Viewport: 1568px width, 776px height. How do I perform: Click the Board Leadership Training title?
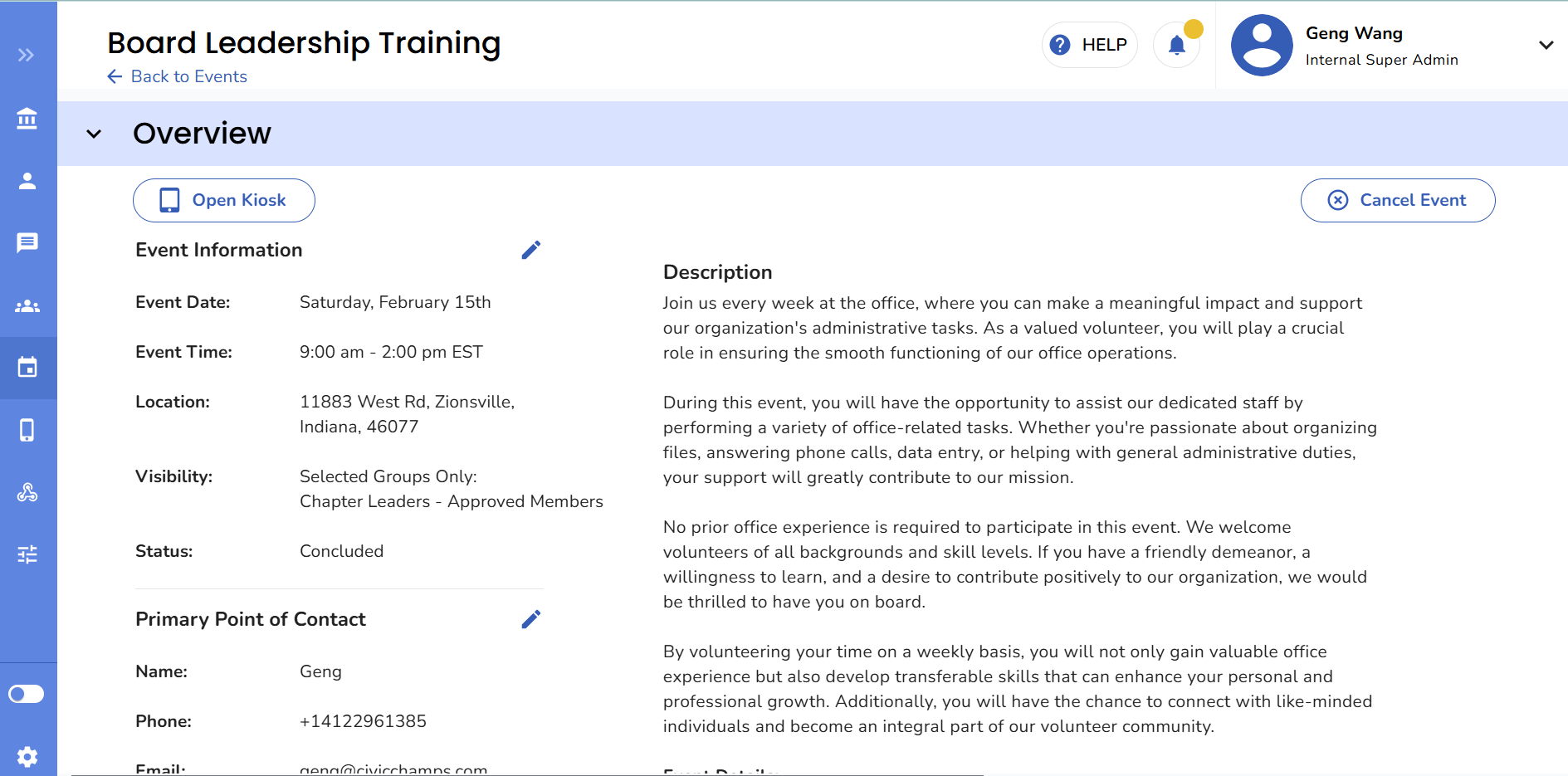(x=304, y=42)
